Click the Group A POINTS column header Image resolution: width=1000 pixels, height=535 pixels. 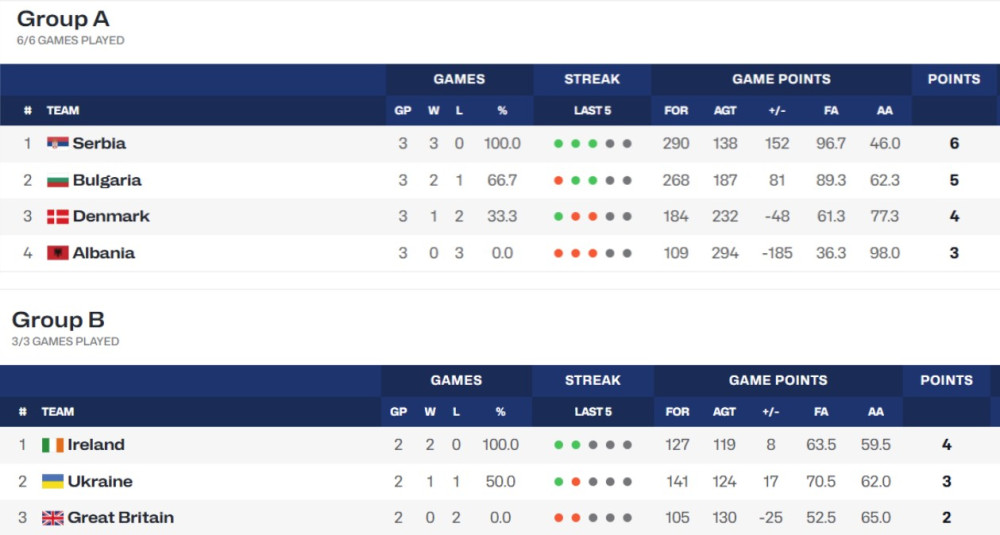pos(953,79)
